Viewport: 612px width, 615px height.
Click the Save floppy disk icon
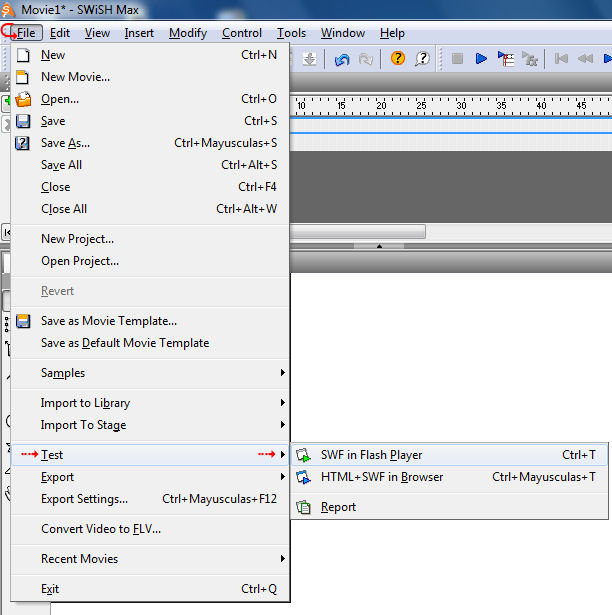click(23, 121)
